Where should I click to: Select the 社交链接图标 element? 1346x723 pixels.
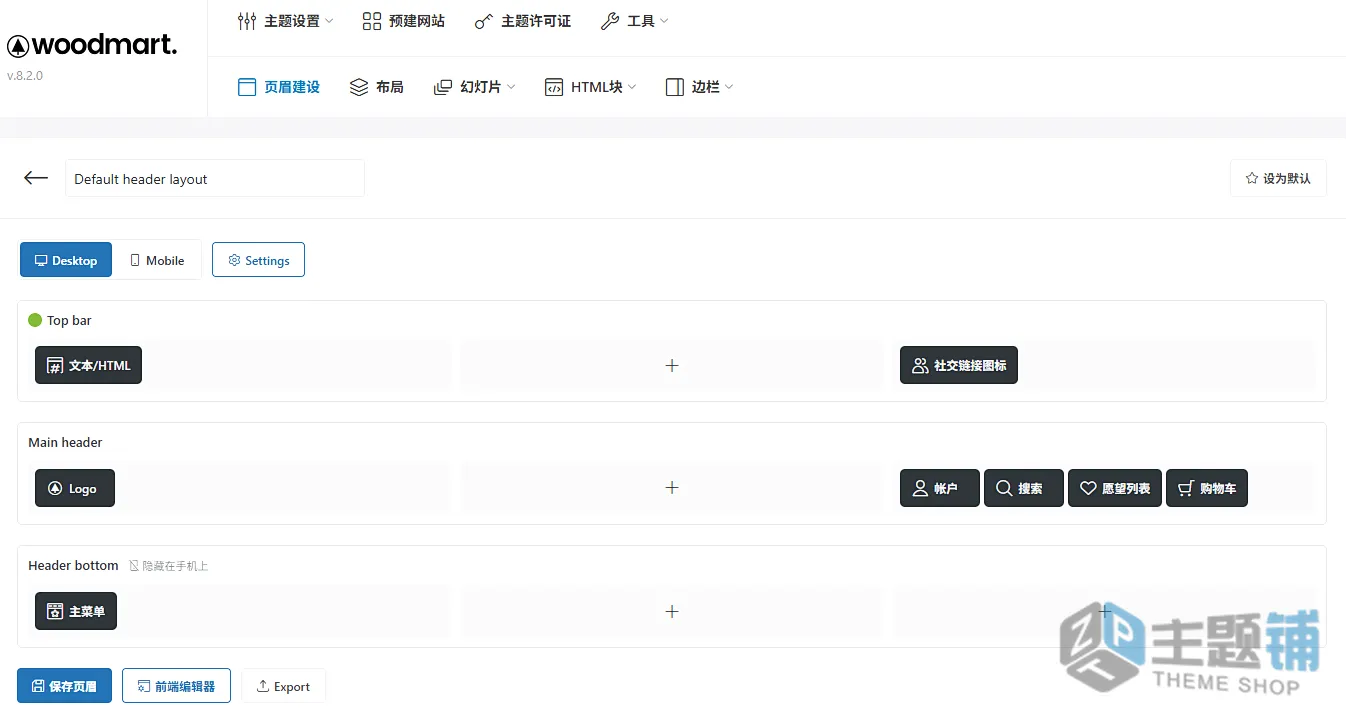[x=959, y=365]
